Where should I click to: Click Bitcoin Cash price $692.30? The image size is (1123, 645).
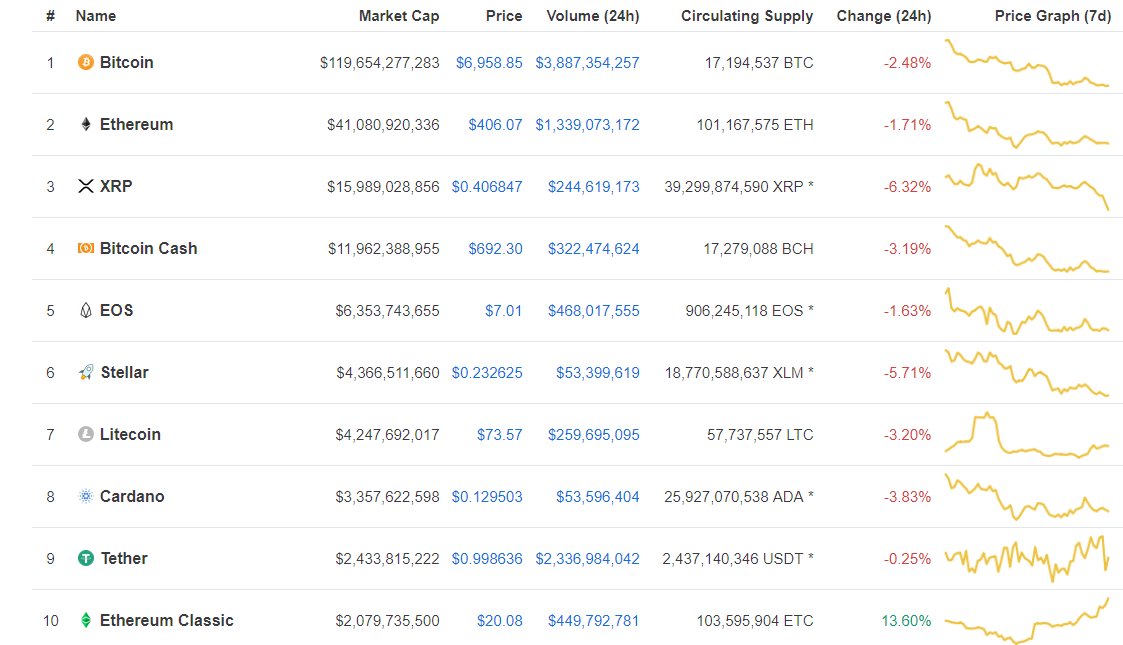[496, 249]
